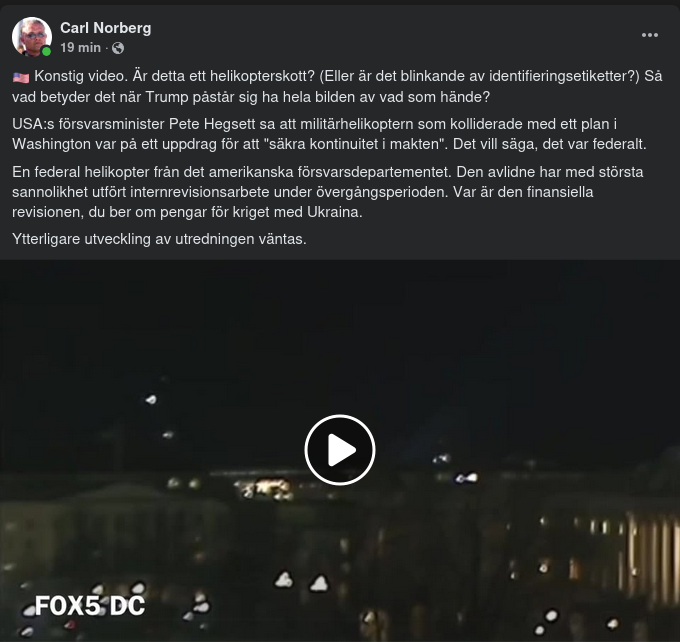The image size is (680, 642).
Task: Open Carl Norberg's profile name link
Action: [x=105, y=28]
